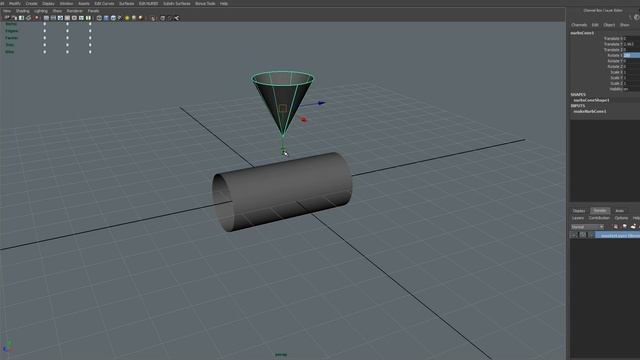Image resolution: width=640 pixels, height=360 pixels.
Task: Click the third layer icon right of Normal dropdown
Action: [633, 227]
